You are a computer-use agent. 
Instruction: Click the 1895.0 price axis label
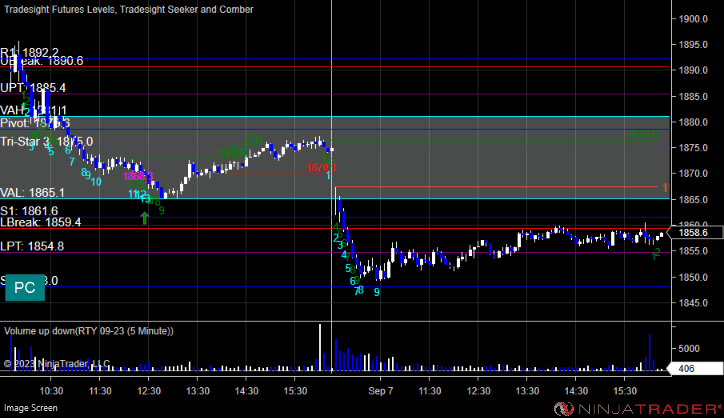pos(693,45)
